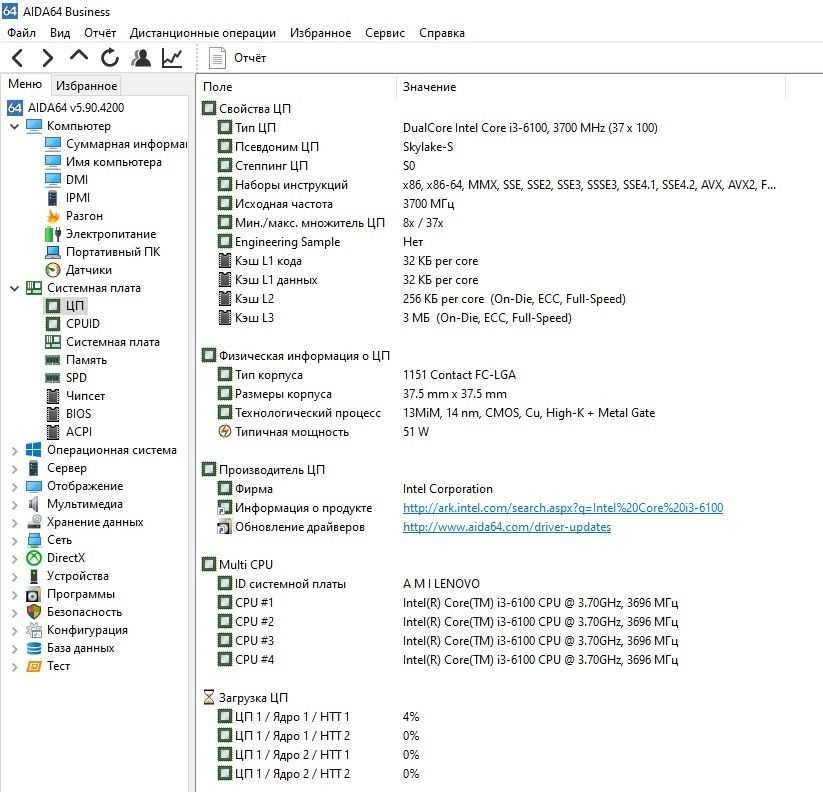The image size is (823, 792).
Task: Open Память memory icon item
Action: (x=76, y=360)
